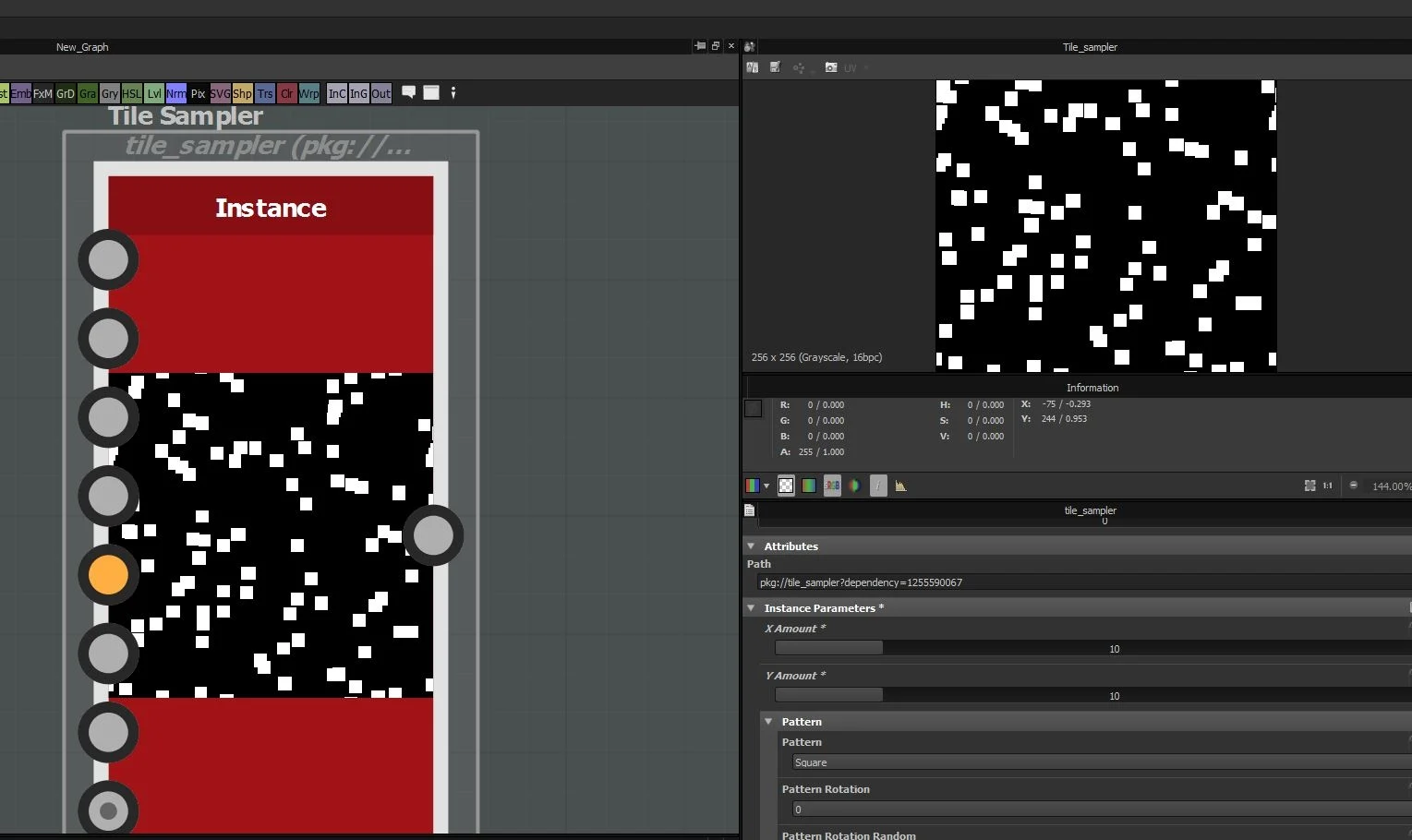The height and width of the screenshot is (840, 1412).
Task: Click the package Path input field
Action: (x=1084, y=582)
